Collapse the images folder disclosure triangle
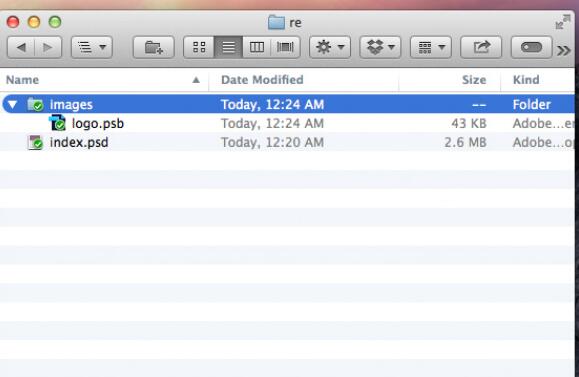579x377 pixels. point(13,104)
